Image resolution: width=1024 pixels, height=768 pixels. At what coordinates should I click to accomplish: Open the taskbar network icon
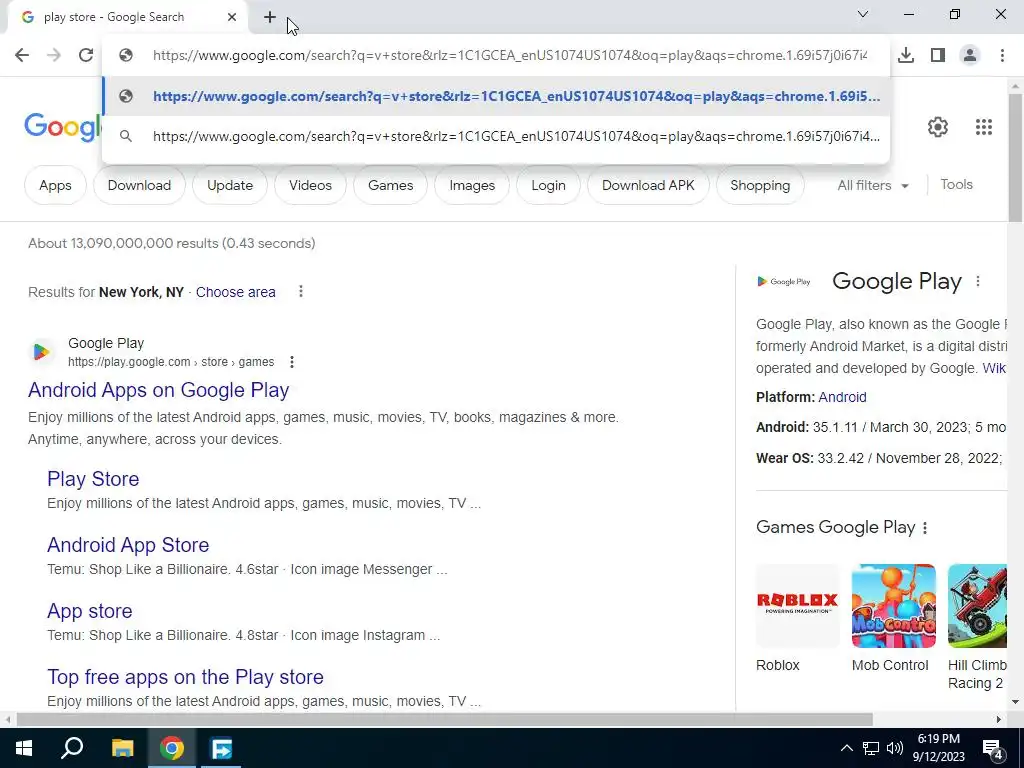(871, 748)
